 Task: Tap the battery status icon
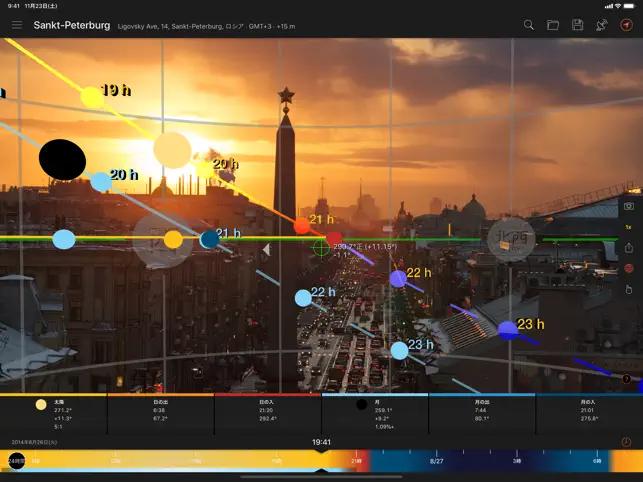coord(629,6)
